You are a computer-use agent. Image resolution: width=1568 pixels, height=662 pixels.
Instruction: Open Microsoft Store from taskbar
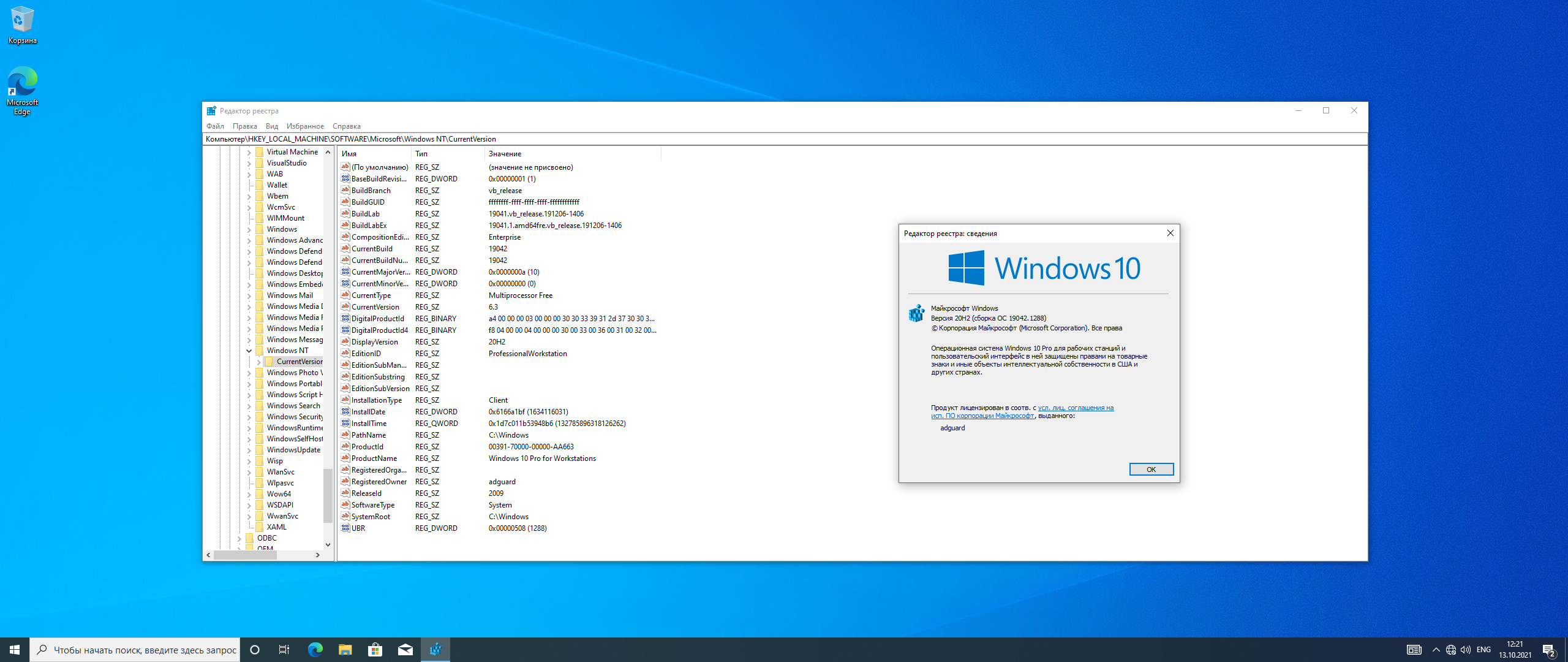(375, 650)
